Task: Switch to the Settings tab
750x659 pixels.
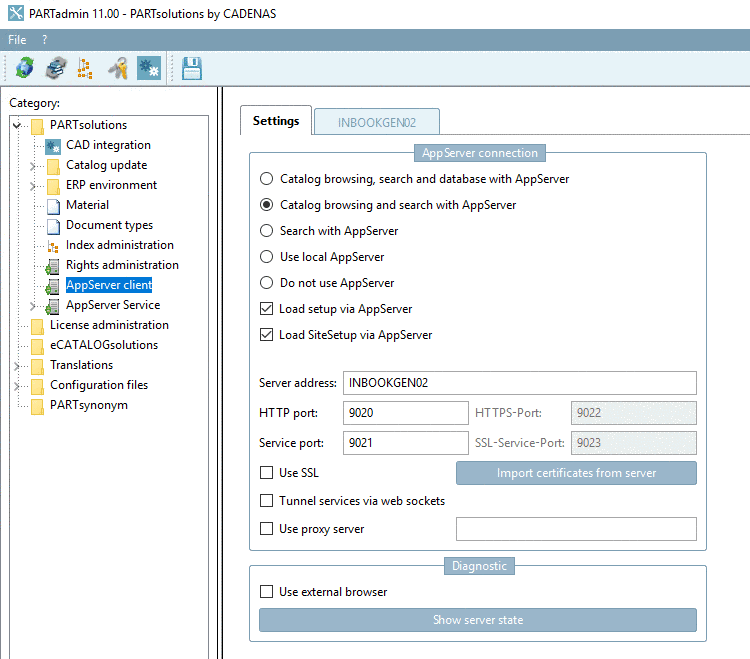Action: [276, 121]
